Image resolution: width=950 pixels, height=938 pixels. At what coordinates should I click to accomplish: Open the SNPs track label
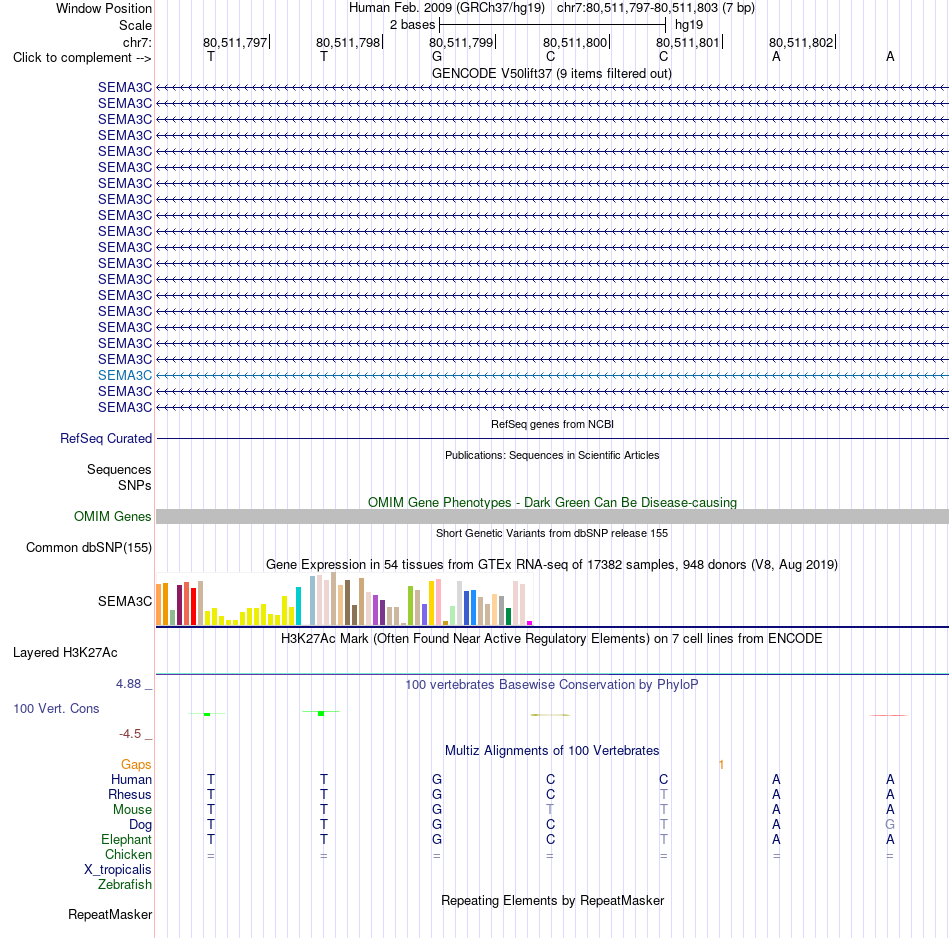click(x=135, y=485)
